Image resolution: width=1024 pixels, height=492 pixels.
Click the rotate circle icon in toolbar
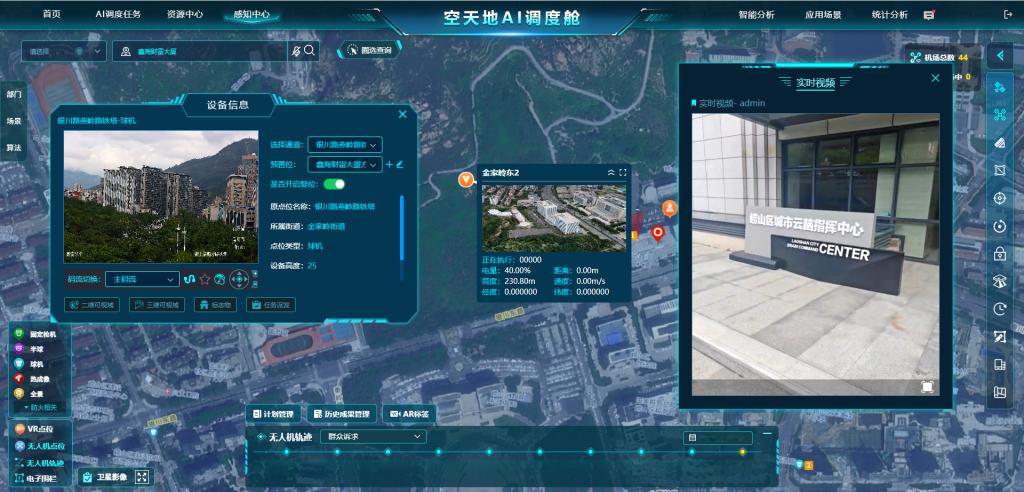pyautogui.click(x=999, y=226)
